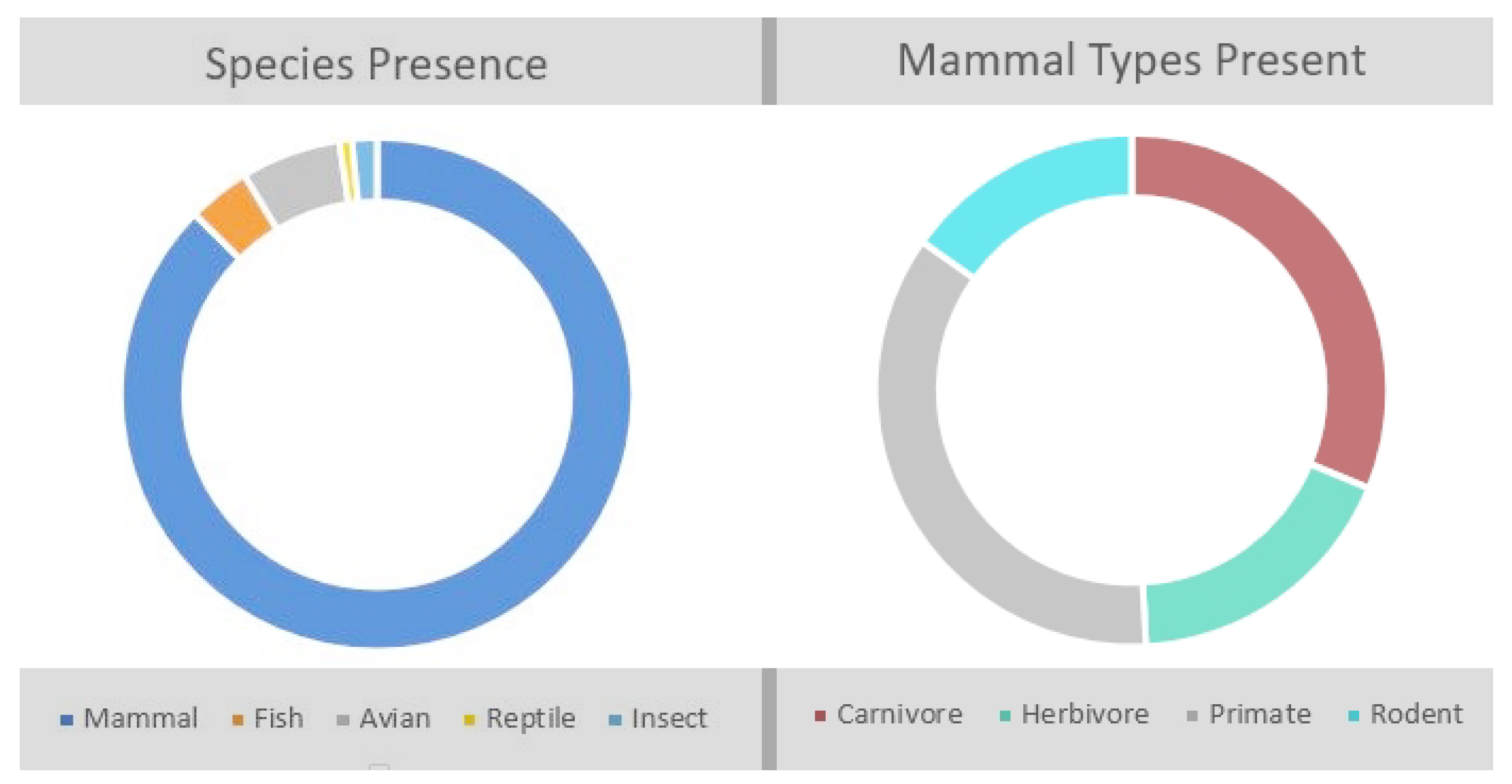The height and width of the screenshot is (784, 1512).
Task: Click the Species Presence chart title
Action: 376,64
